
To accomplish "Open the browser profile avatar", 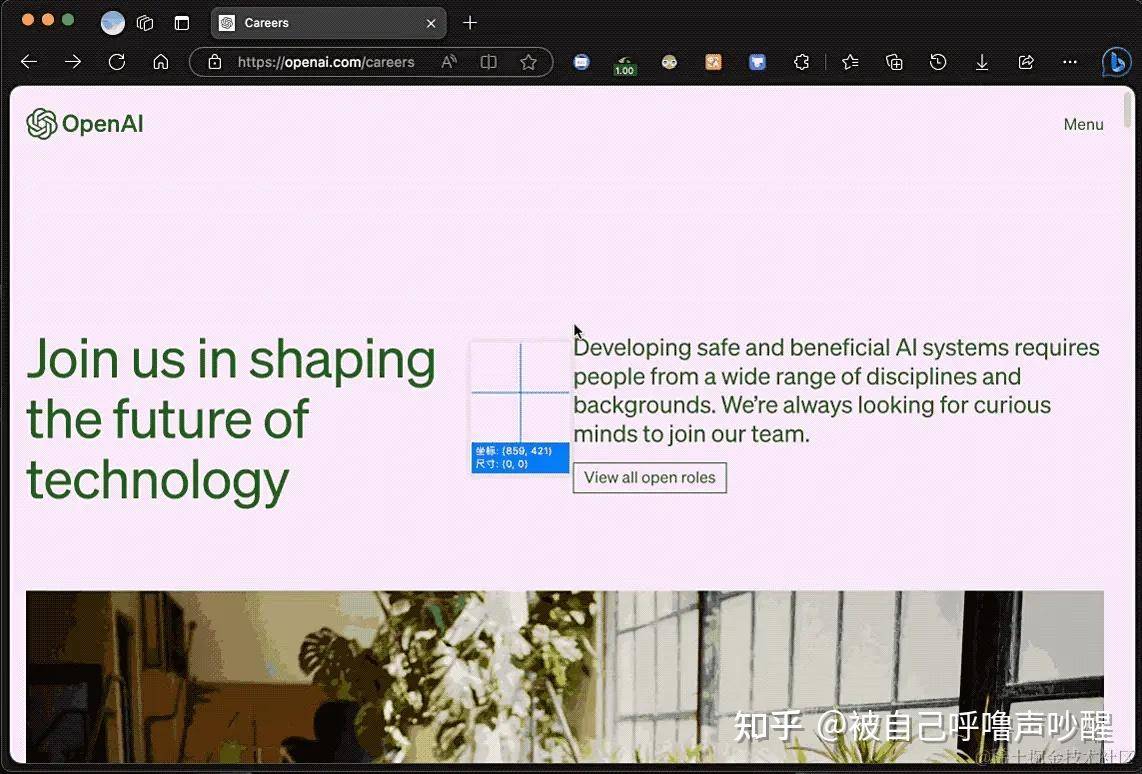I will (x=112, y=23).
